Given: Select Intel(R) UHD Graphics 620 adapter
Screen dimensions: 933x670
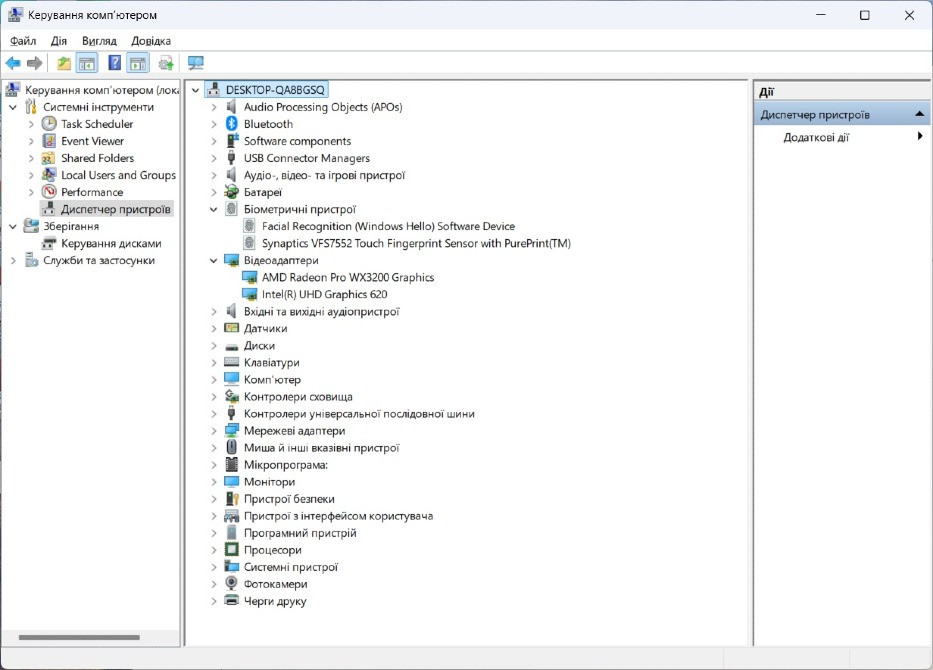Looking at the screenshot, I should point(324,294).
